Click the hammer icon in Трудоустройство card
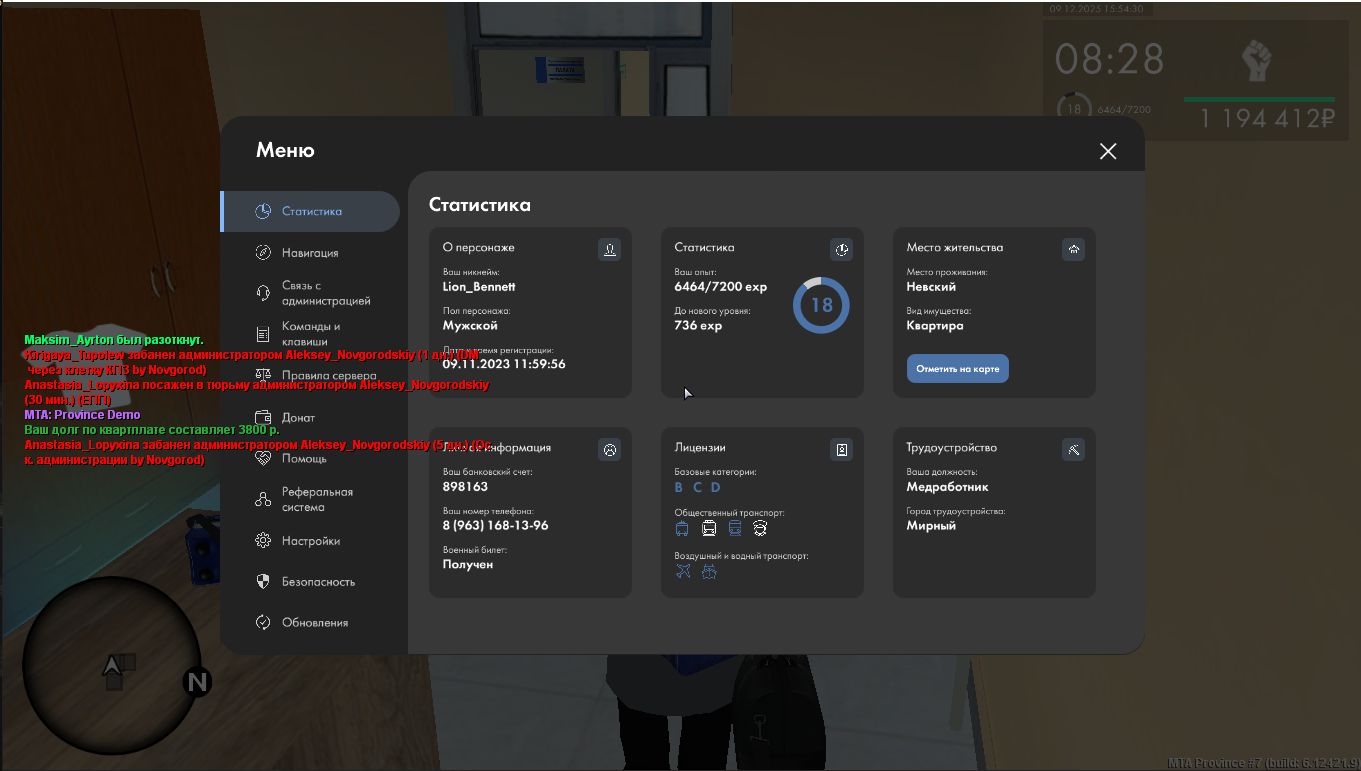This screenshot has width=1361, height=771. click(1073, 450)
